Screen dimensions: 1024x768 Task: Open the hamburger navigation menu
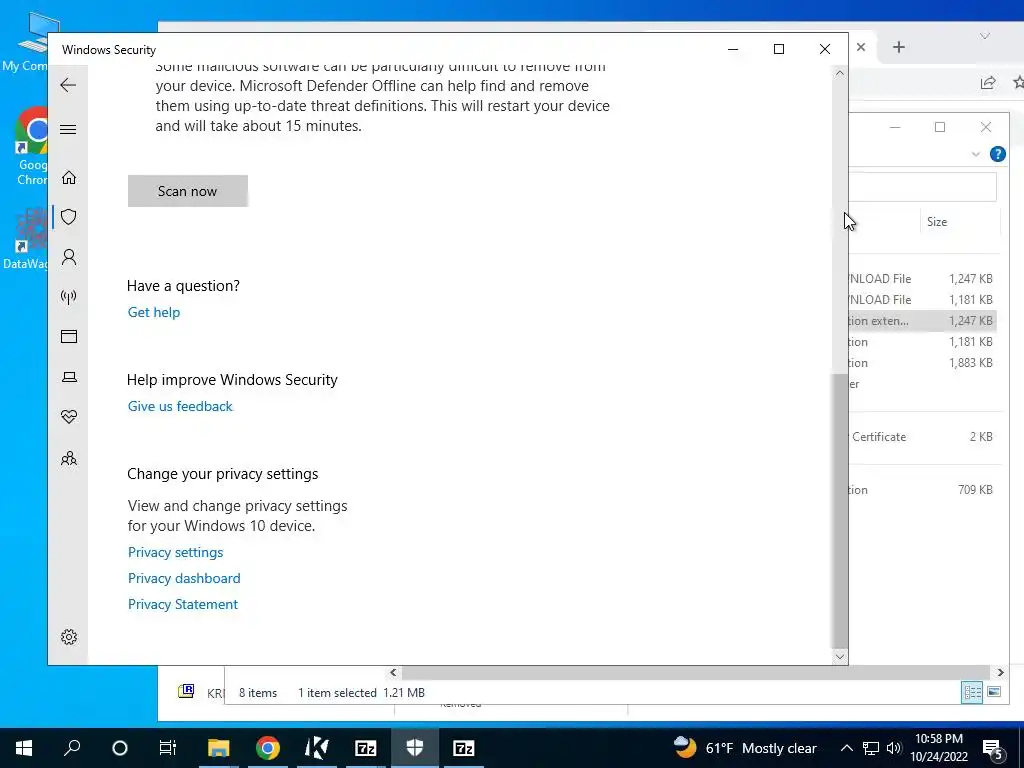pos(68,129)
